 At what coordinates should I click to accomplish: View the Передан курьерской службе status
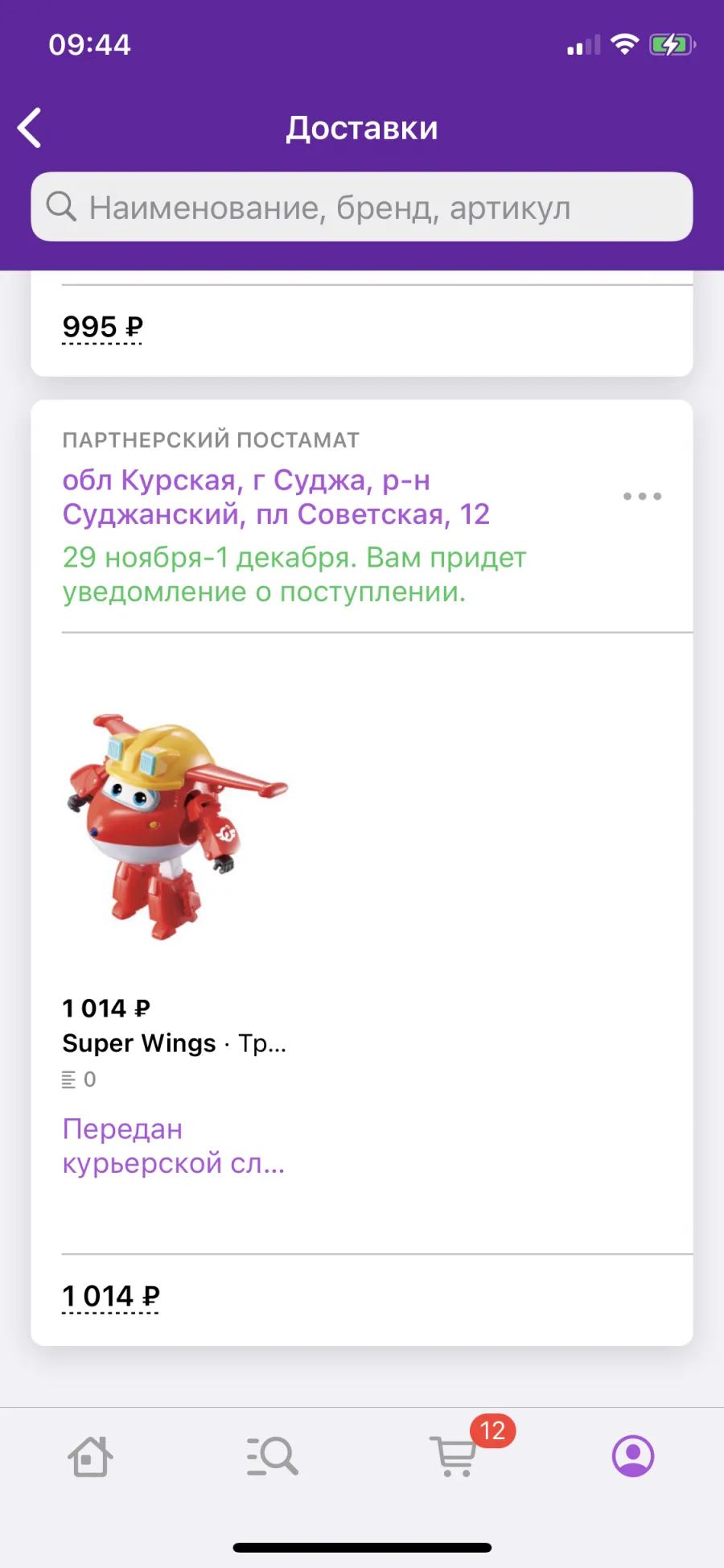click(174, 1146)
